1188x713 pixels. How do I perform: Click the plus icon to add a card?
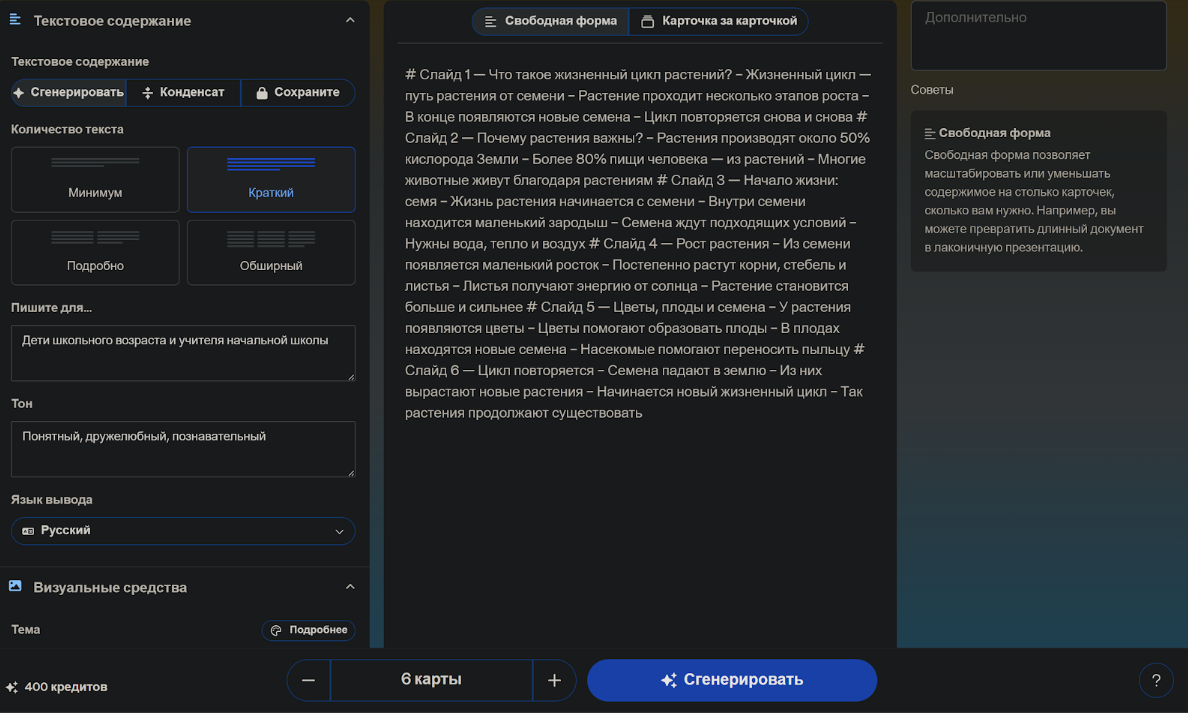tap(554, 680)
